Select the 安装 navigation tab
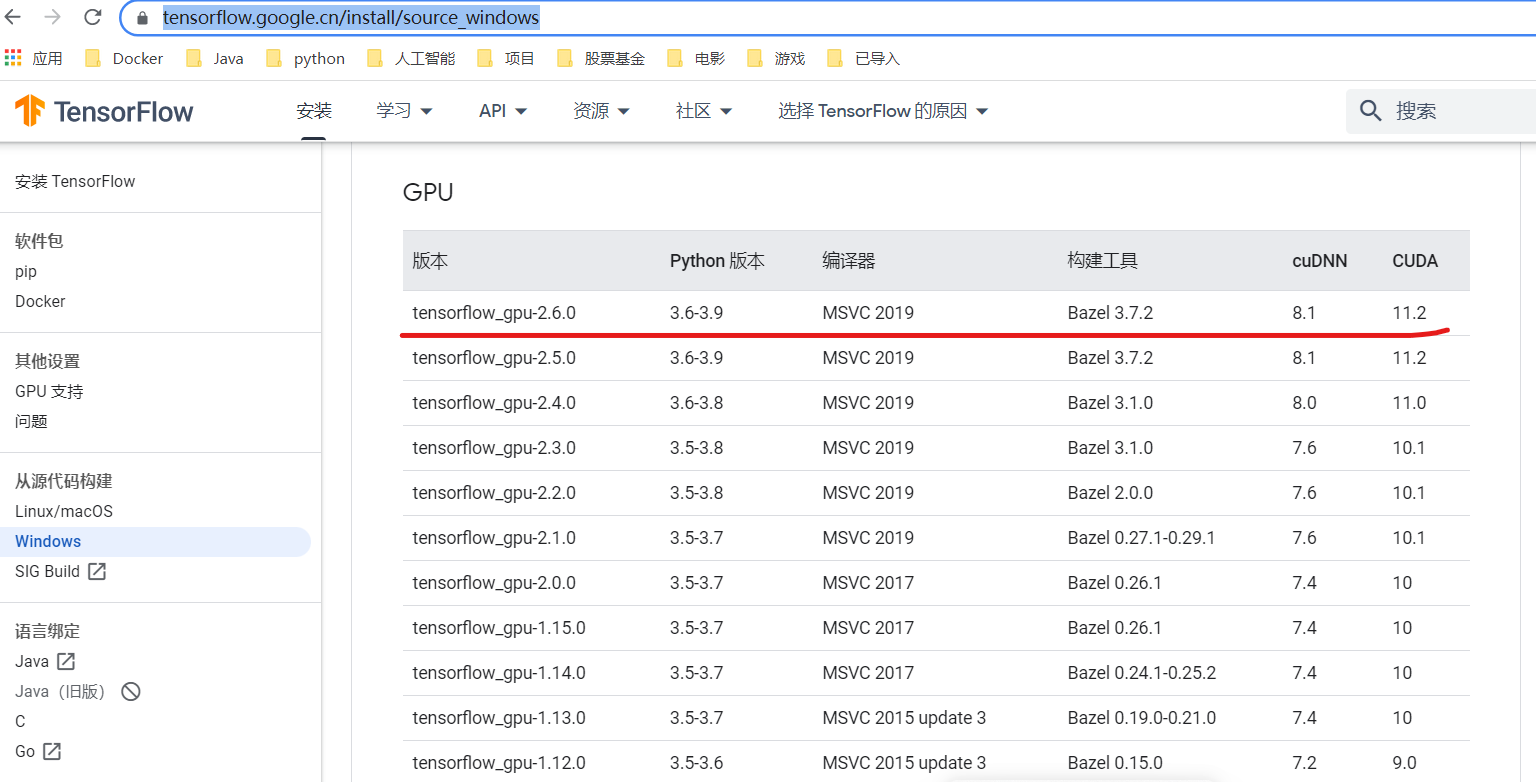This screenshot has width=1536, height=782. pos(314,111)
